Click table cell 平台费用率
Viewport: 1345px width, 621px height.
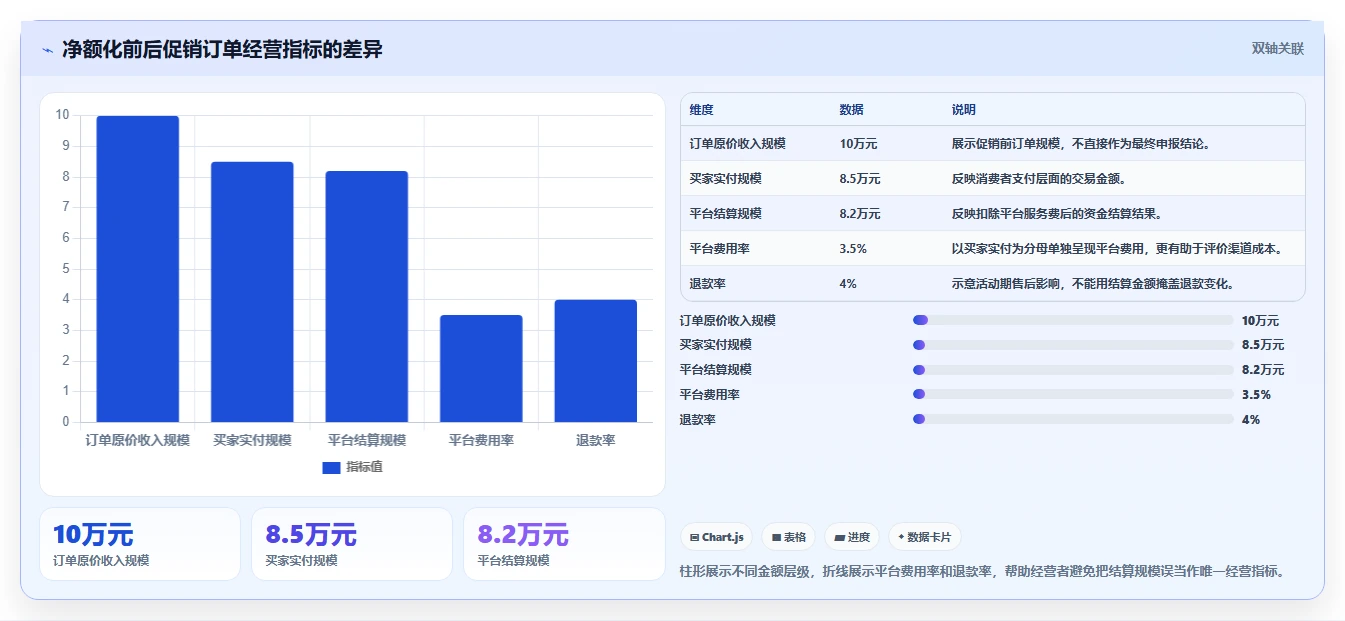[720, 249]
